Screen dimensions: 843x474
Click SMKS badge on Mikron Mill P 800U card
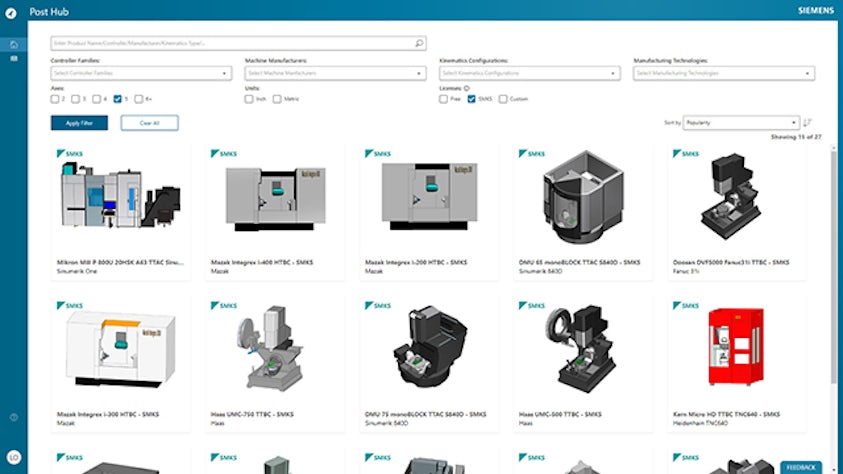(70, 154)
